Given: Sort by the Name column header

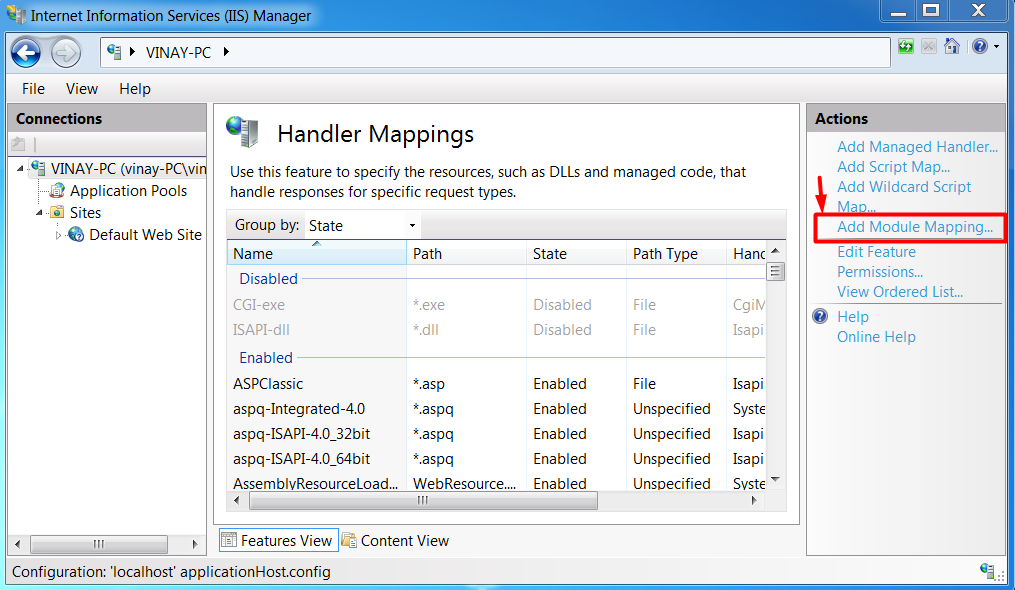Looking at the screenshot, I should click(x=317, y=253).
